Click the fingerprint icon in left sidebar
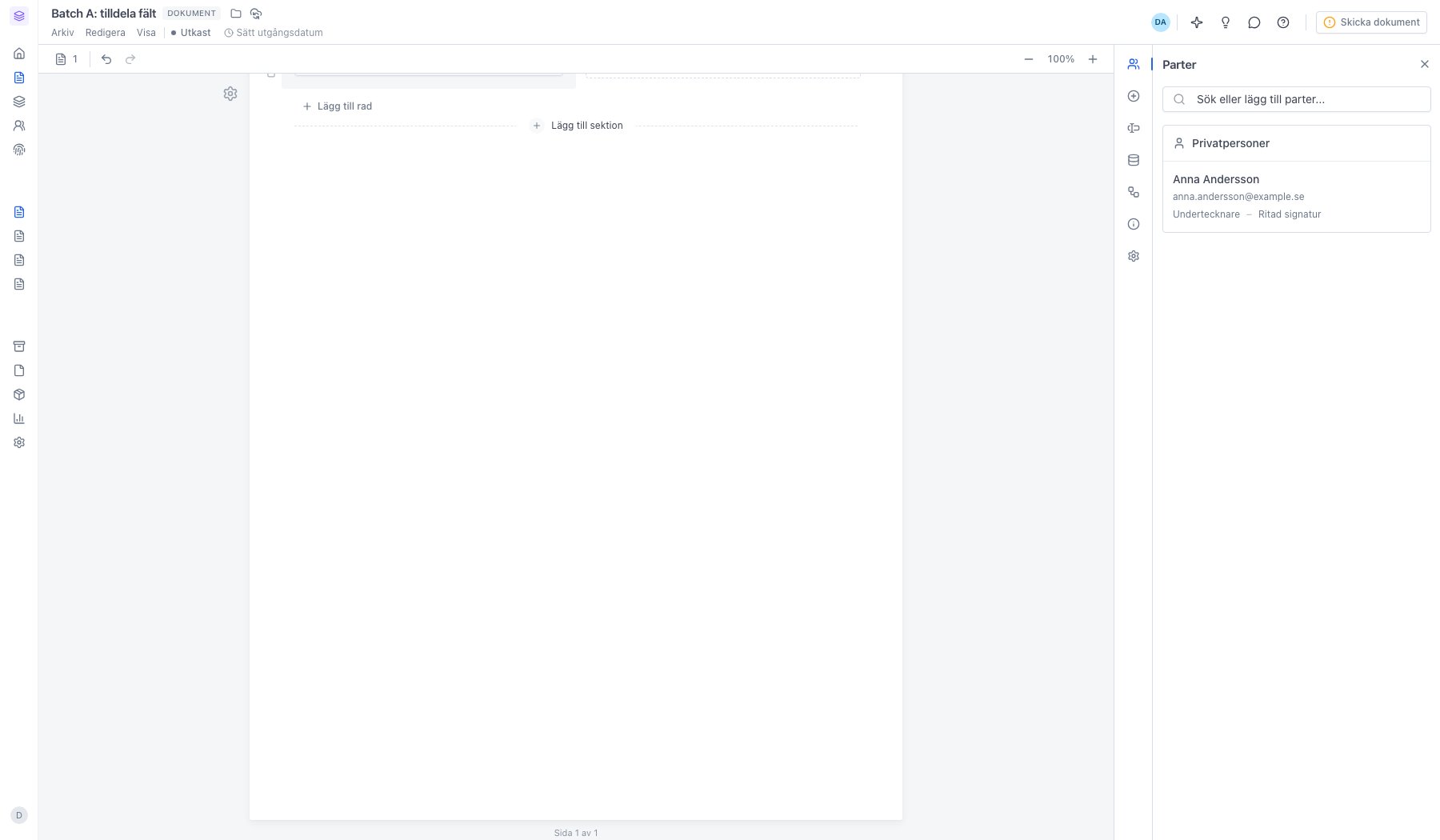The image size is (1440, 840). [19, 150]
